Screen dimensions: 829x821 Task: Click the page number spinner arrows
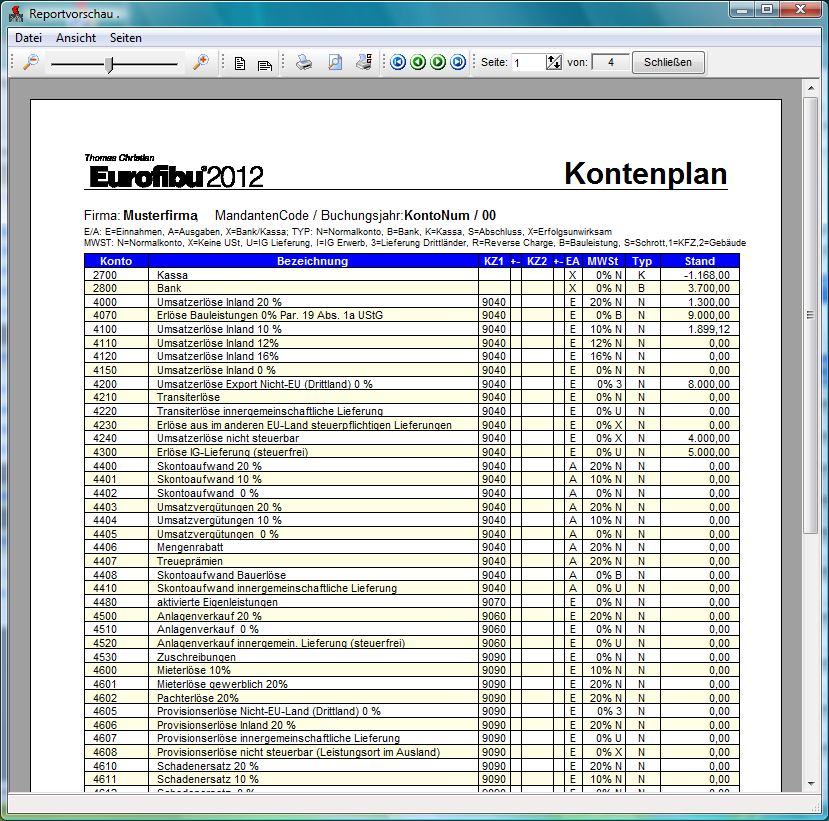click(554, 62)
